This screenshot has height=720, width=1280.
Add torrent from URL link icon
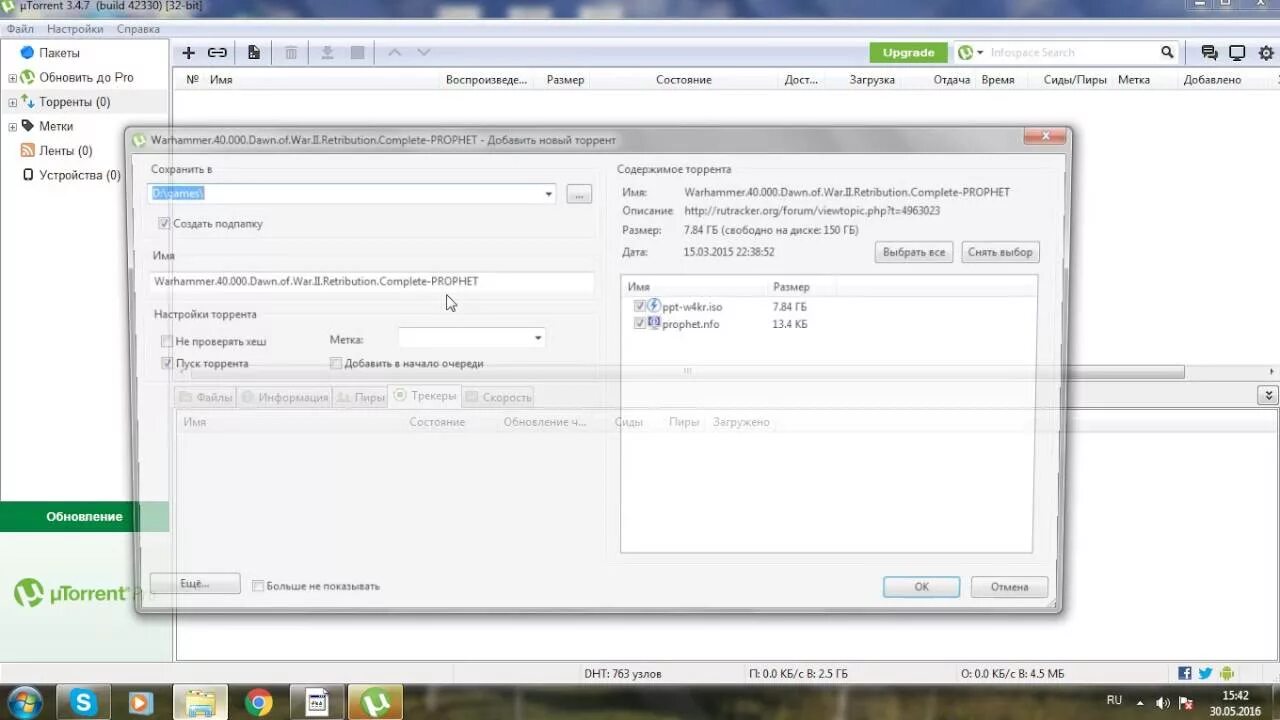click(x=217, y=52)
